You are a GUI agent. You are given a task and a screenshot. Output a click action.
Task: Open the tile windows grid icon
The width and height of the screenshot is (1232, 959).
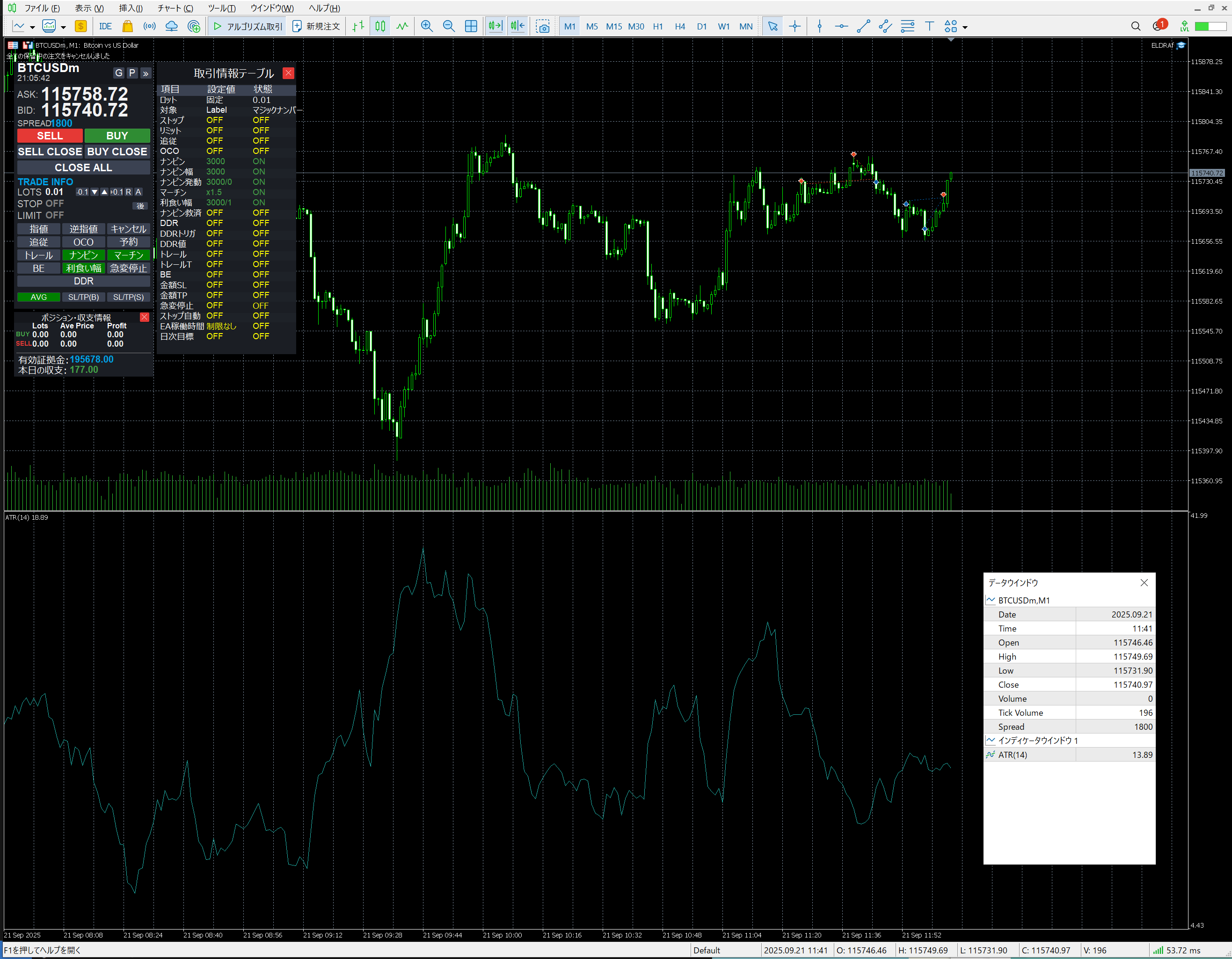click(470, 26)
